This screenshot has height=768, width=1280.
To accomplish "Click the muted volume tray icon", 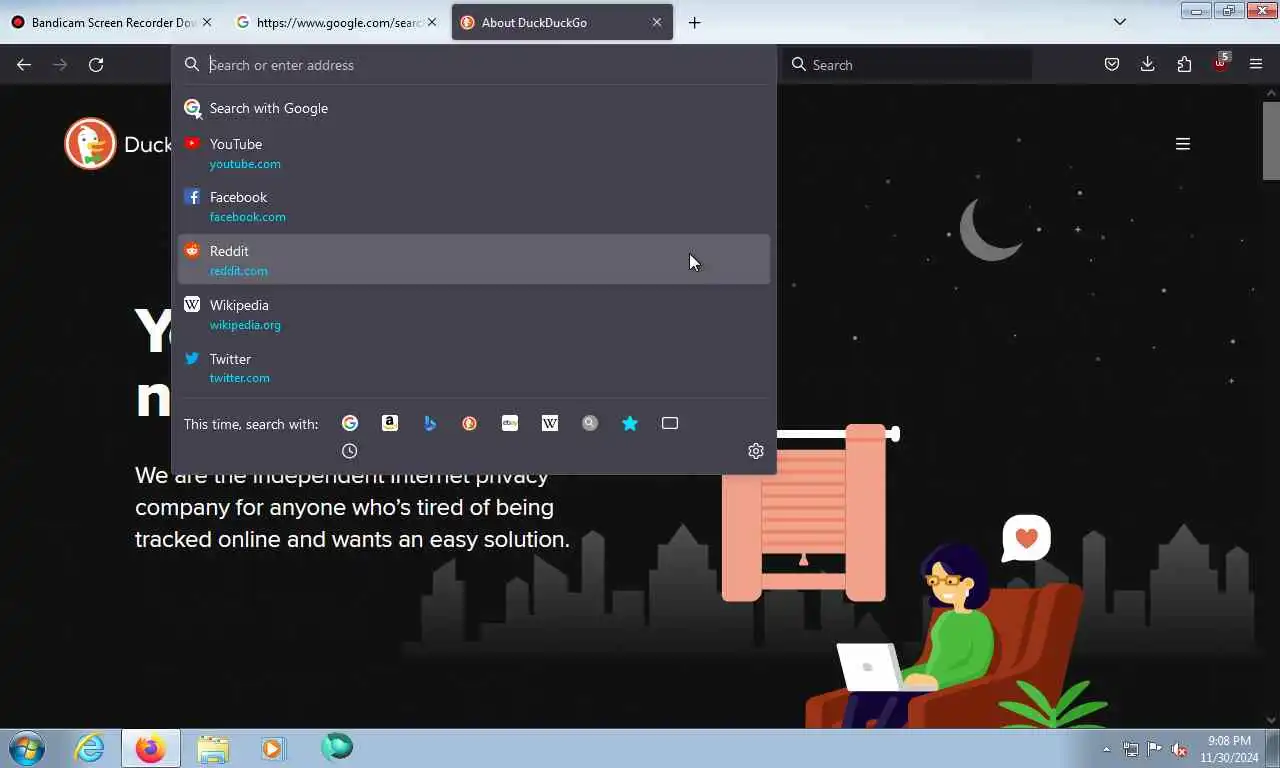I will coord(1179,749).
